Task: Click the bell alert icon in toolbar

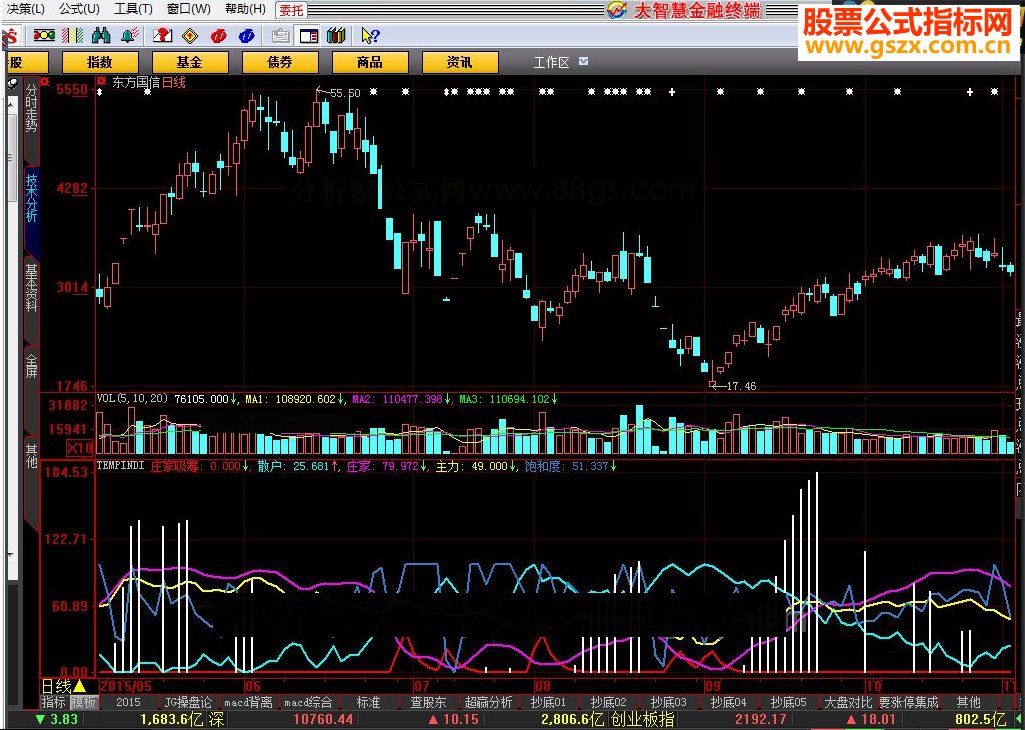Action: 128,35
